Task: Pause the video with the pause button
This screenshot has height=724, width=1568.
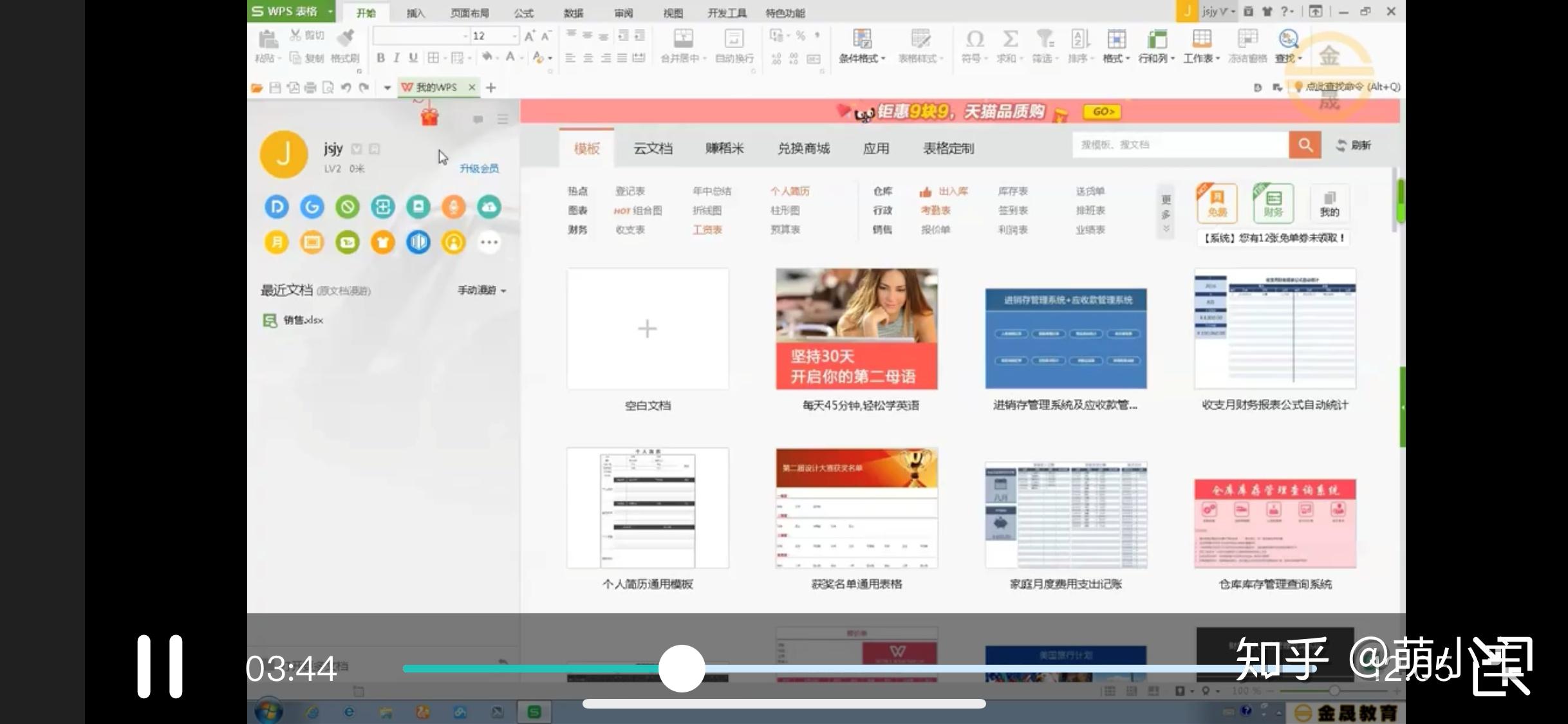Action: click(x=160, y=667)
